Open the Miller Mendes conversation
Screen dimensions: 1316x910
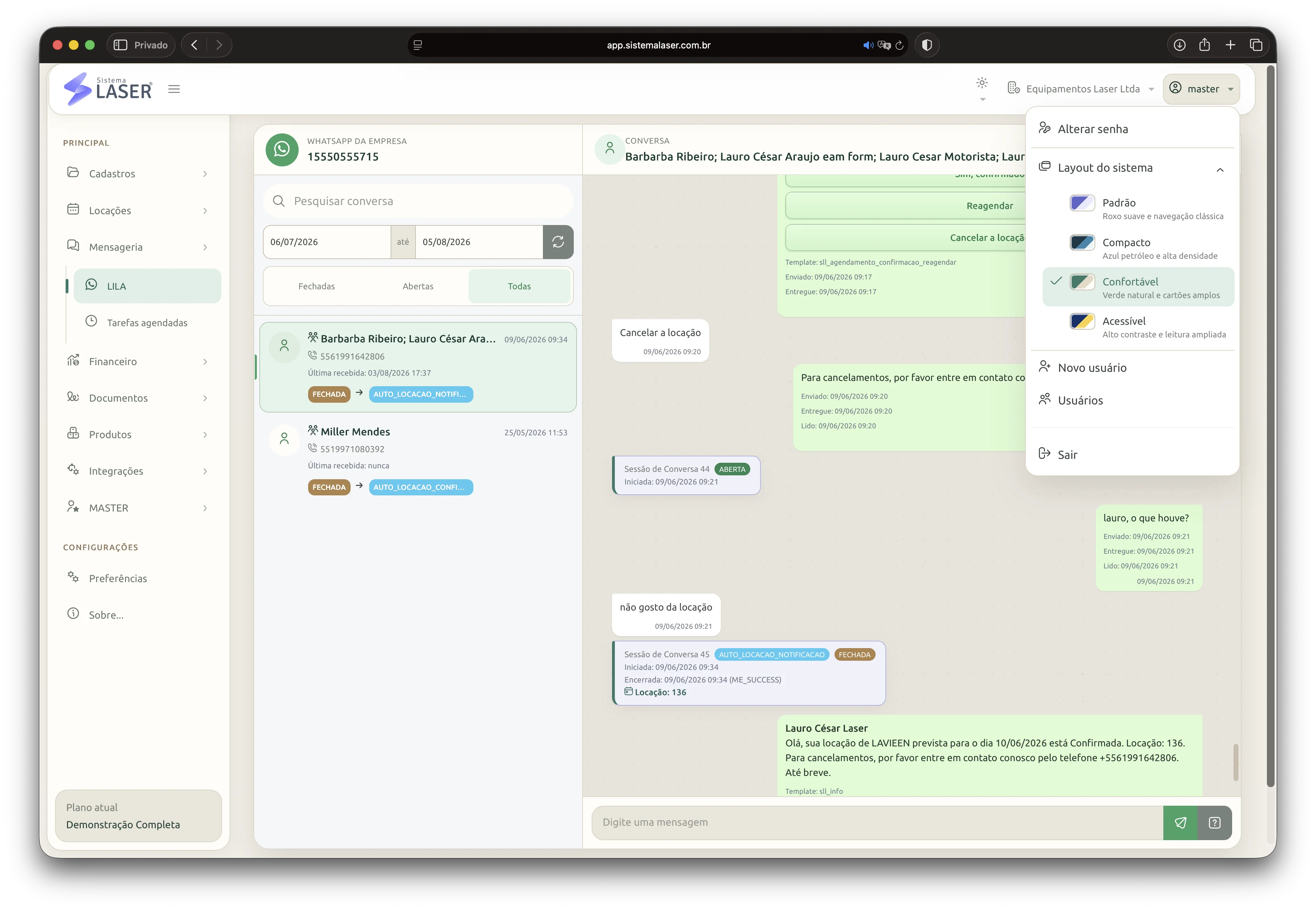pyautogui.click(x=418, y=460)
